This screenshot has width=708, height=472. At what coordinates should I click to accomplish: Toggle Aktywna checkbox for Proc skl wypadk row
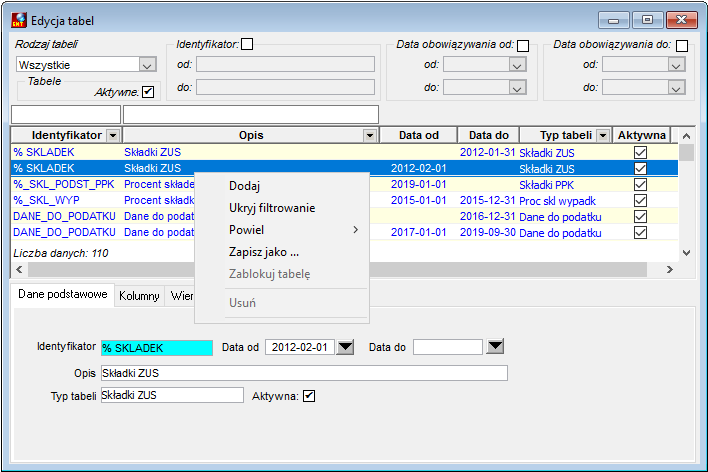pyautogui.click(x=640, y=201)
